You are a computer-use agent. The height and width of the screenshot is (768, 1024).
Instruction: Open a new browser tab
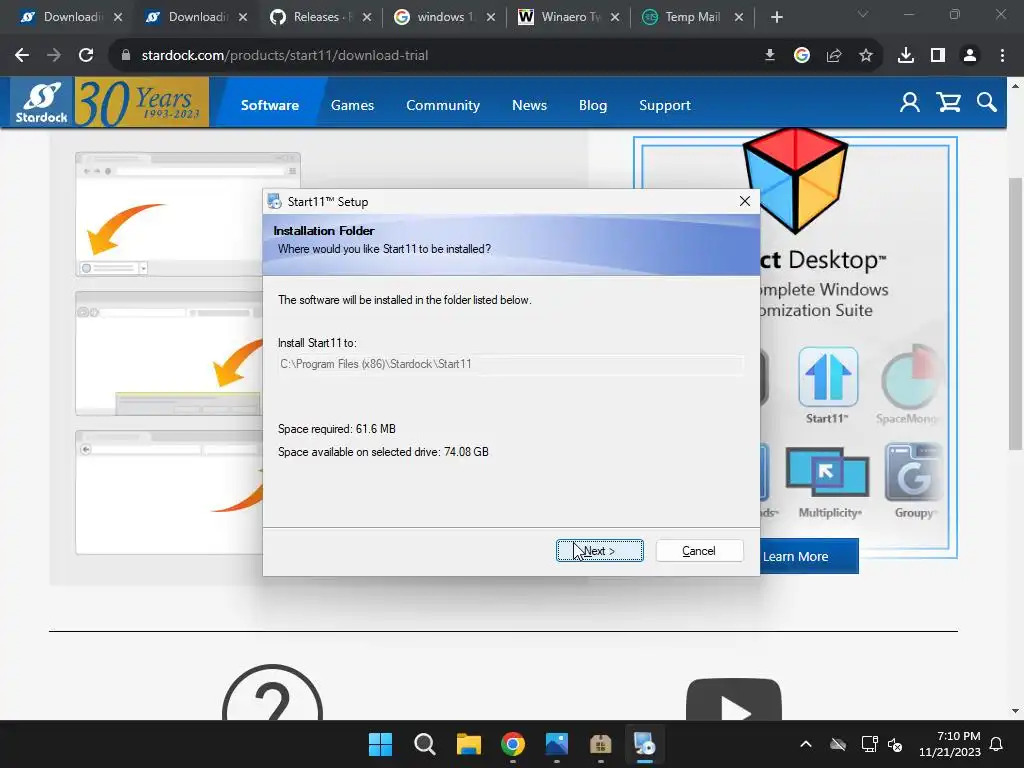coord(776,17)
